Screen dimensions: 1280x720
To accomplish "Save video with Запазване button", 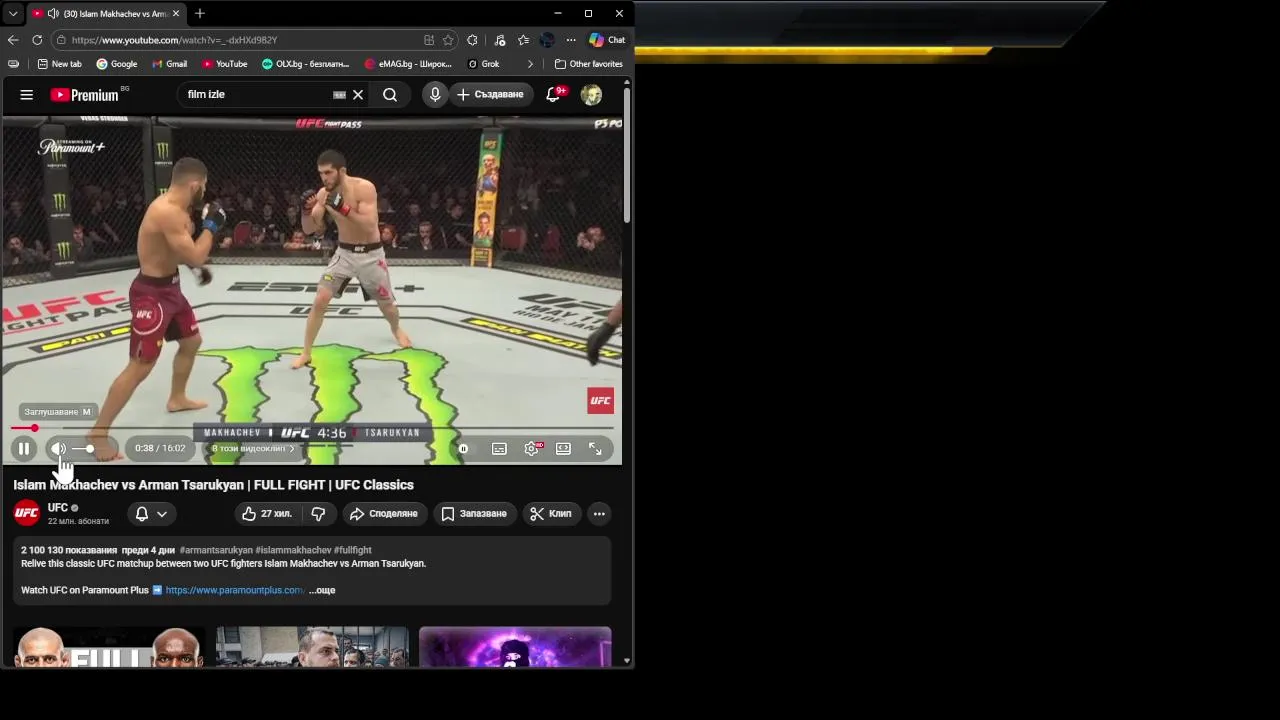I will pyautogui.click(x=474, y=514).
